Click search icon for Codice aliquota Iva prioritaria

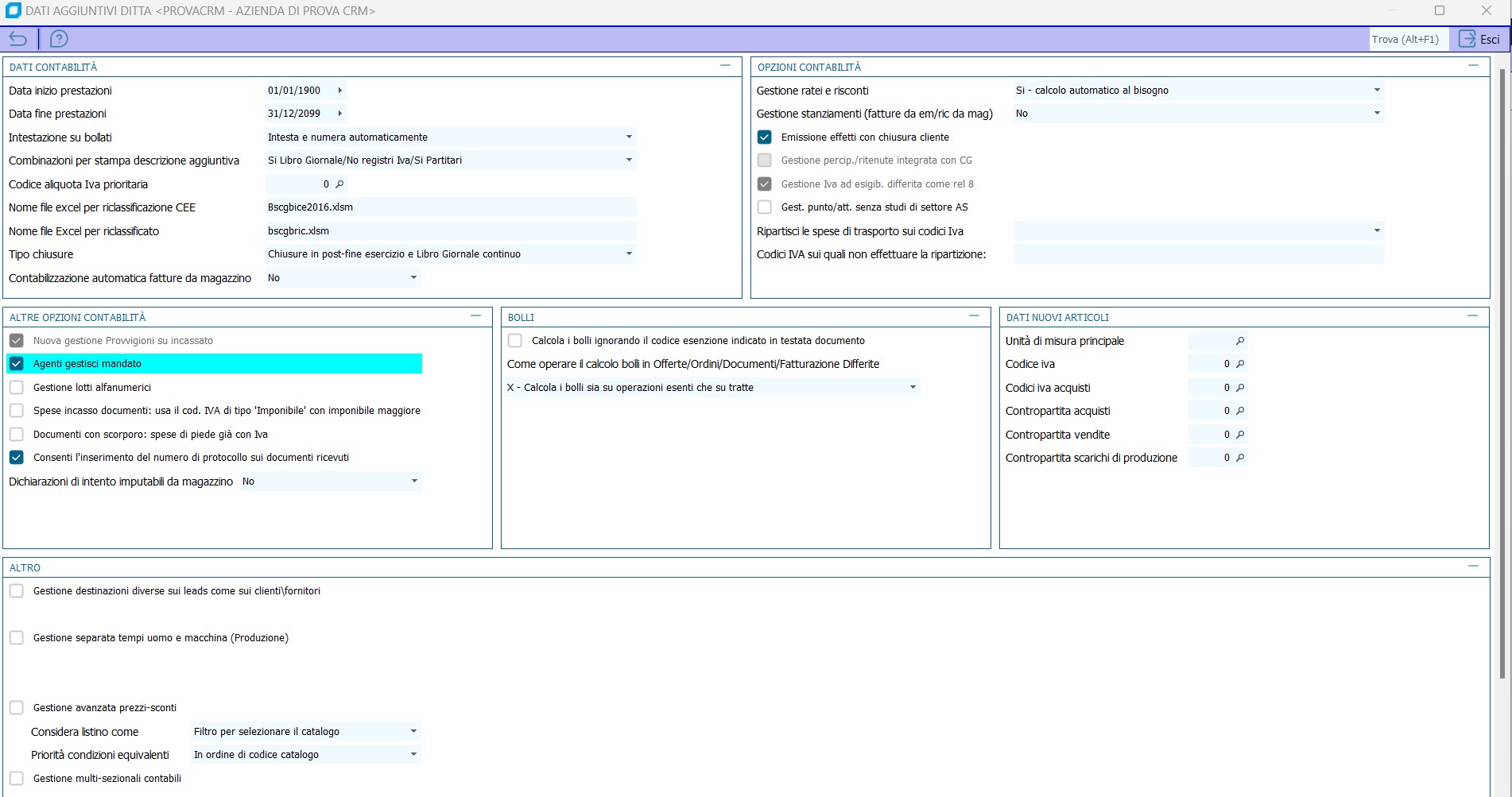click(339, 184)
